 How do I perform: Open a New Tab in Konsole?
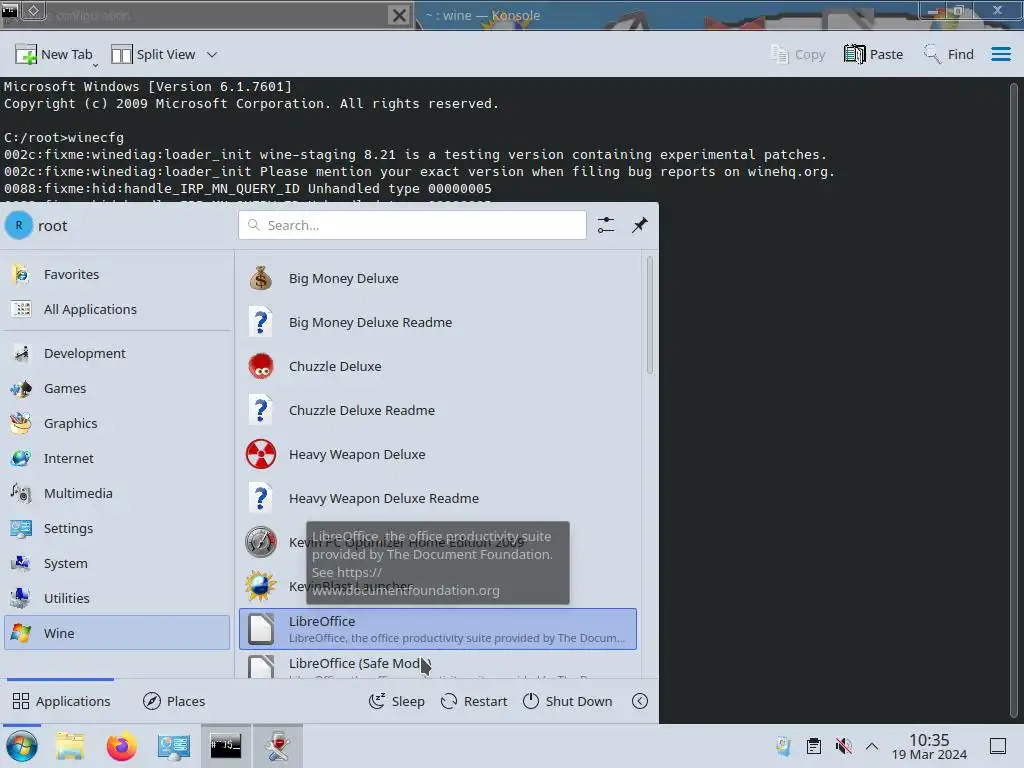[54, 54]
